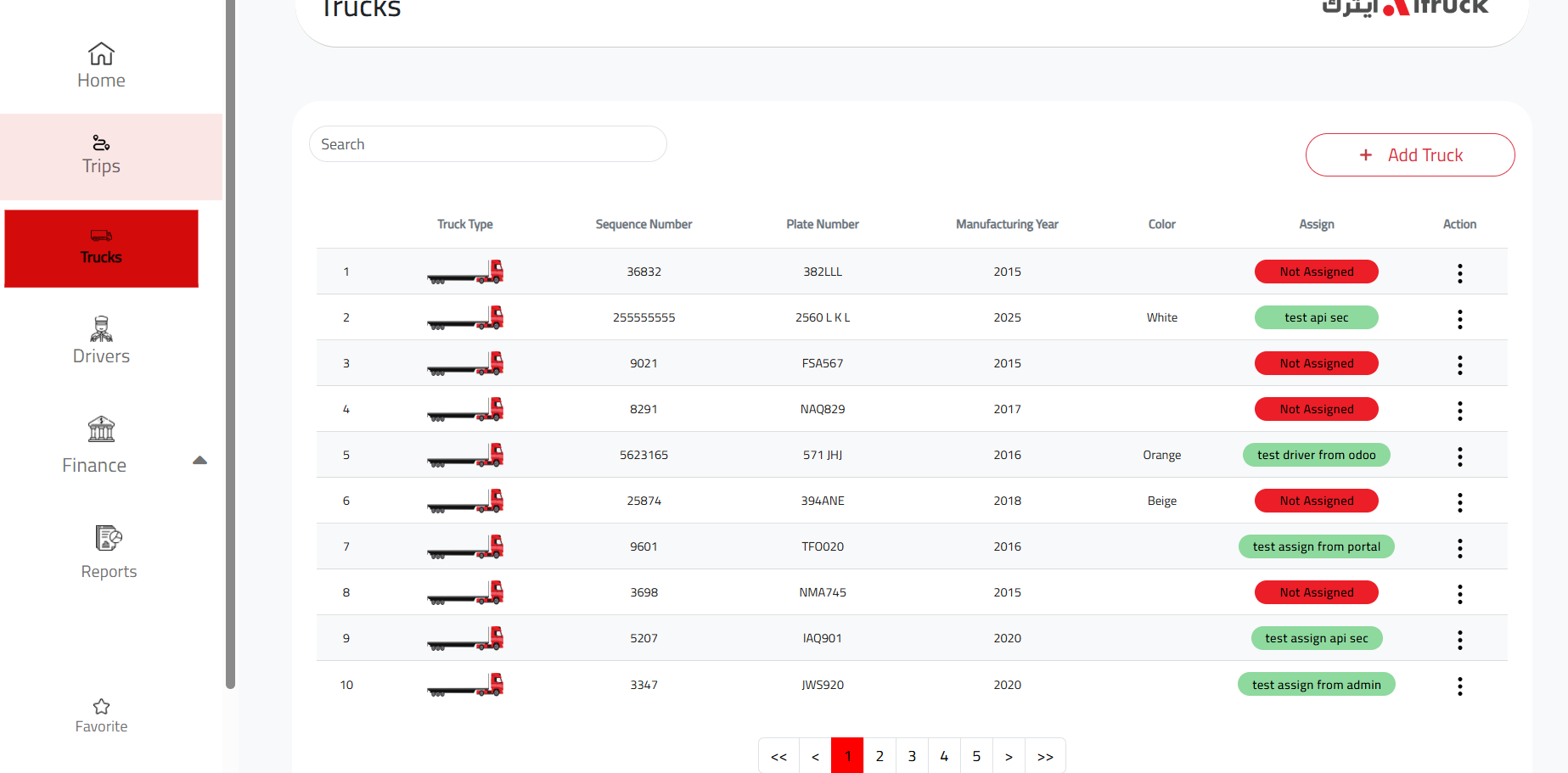1568x773 pixels.
Task: Click 'test driver from odoo' badge
Action: coord(1316,455)
